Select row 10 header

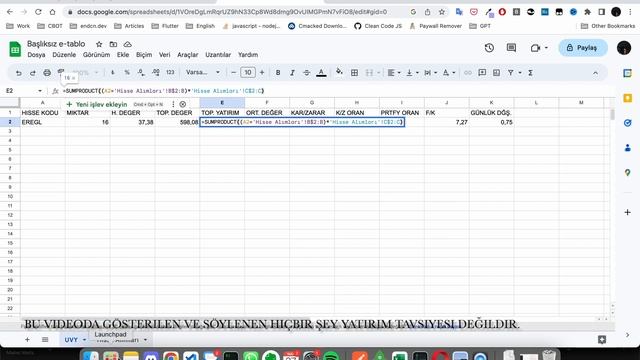click(x=10, y=196)
